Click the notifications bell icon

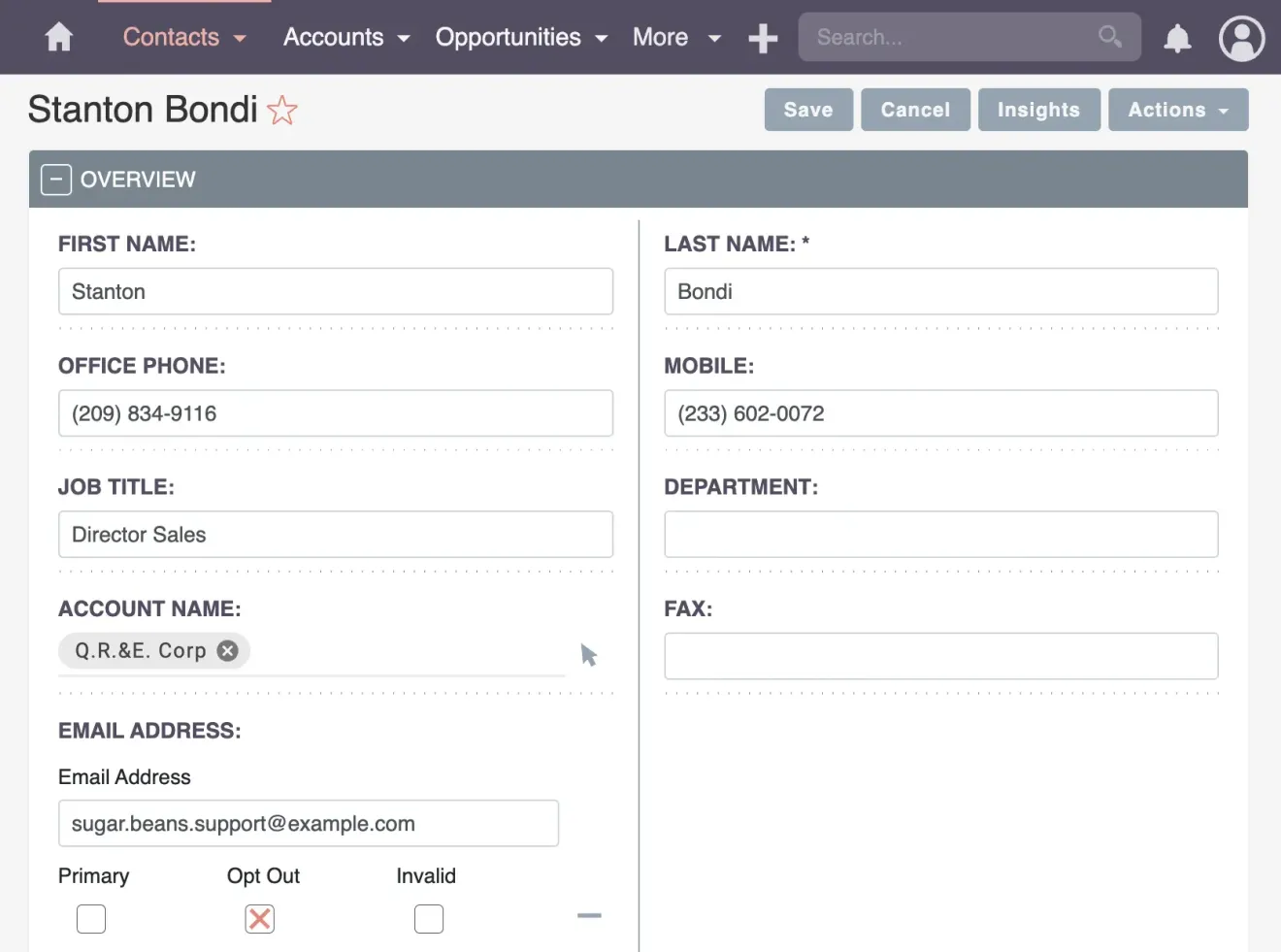tap(1177, 39)
